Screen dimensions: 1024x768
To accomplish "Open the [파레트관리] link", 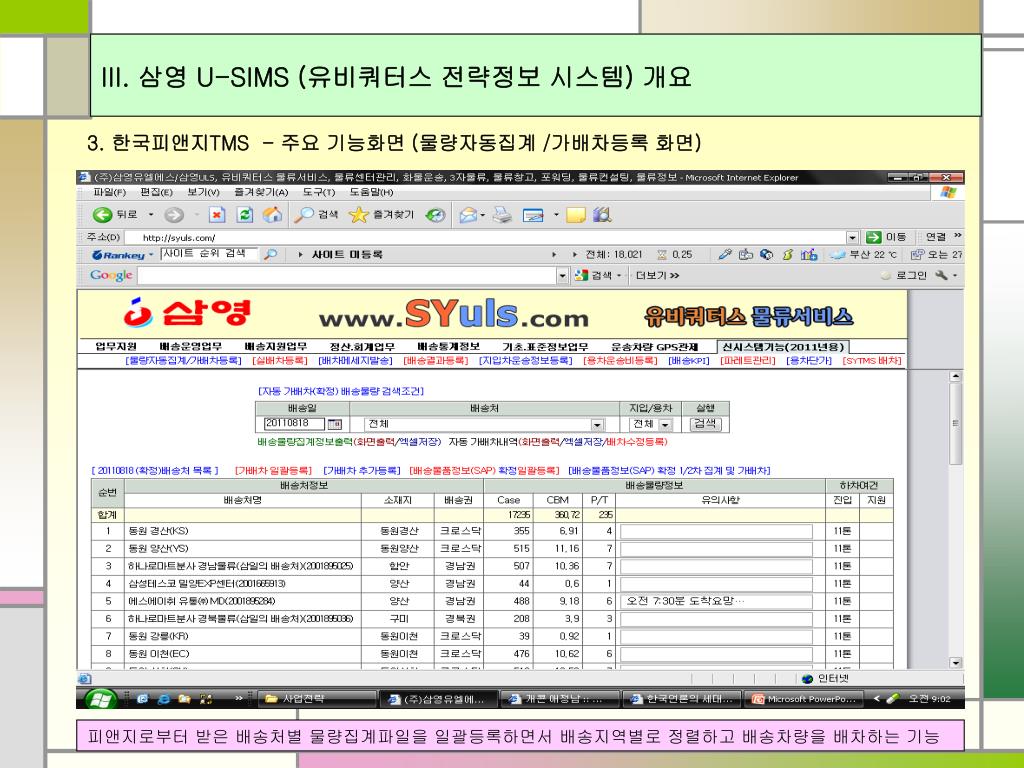I will [748, 360].
